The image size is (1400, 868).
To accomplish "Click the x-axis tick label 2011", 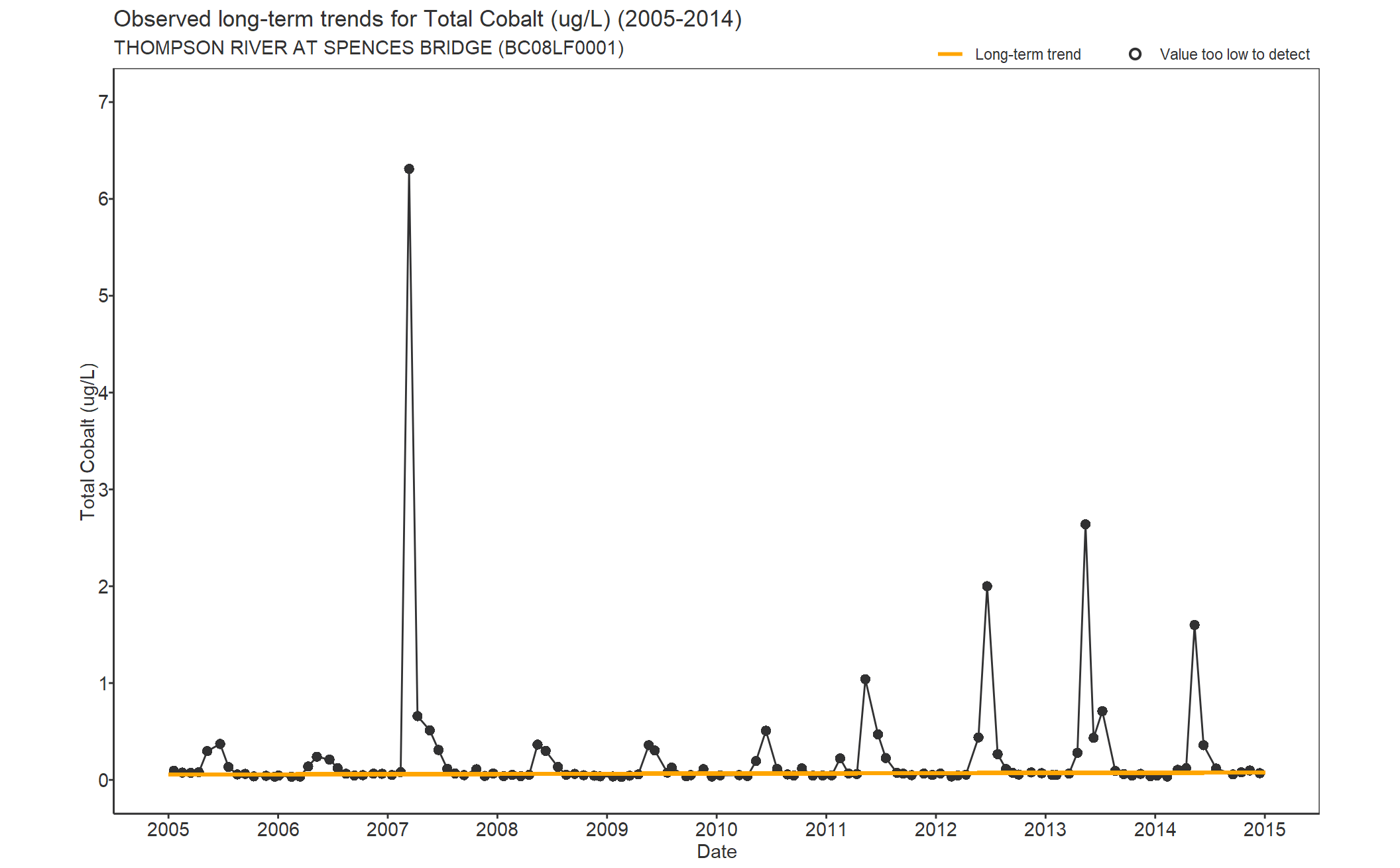I will [x=826, y=830].
